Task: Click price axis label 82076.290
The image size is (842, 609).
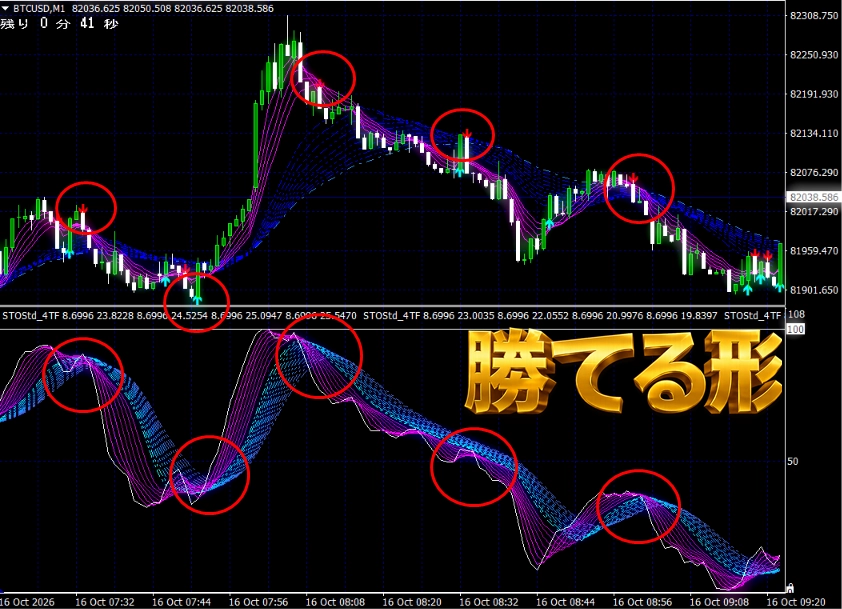Action: coord(814,172)
